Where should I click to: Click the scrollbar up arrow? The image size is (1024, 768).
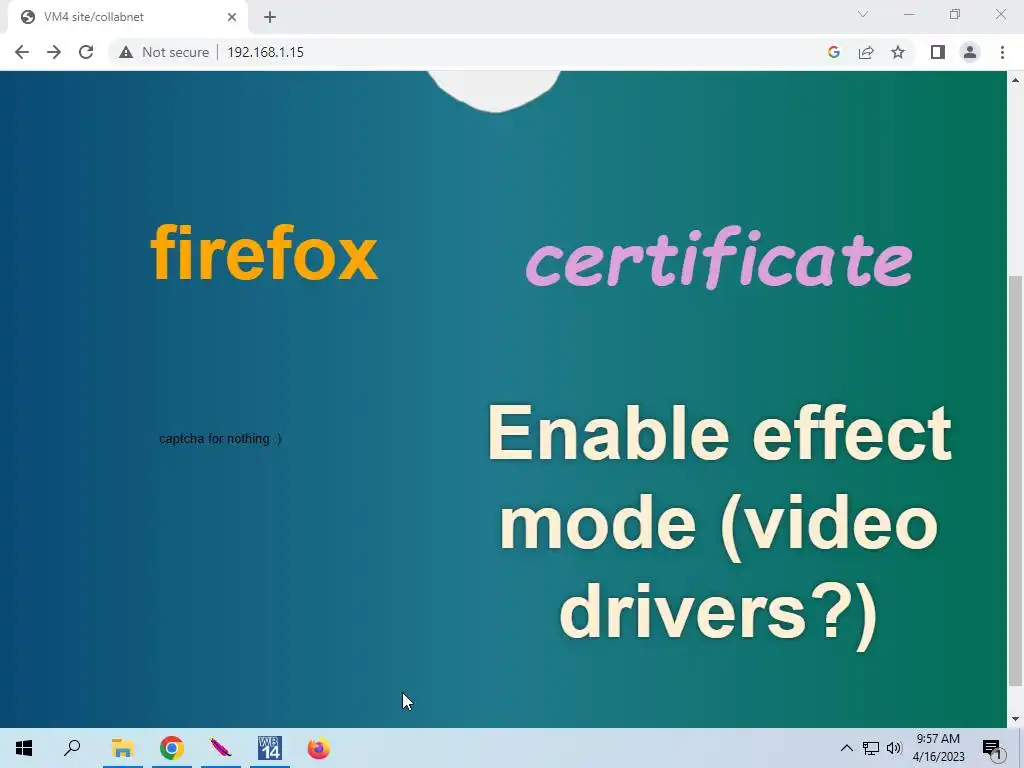click(x=1015, y=80)
